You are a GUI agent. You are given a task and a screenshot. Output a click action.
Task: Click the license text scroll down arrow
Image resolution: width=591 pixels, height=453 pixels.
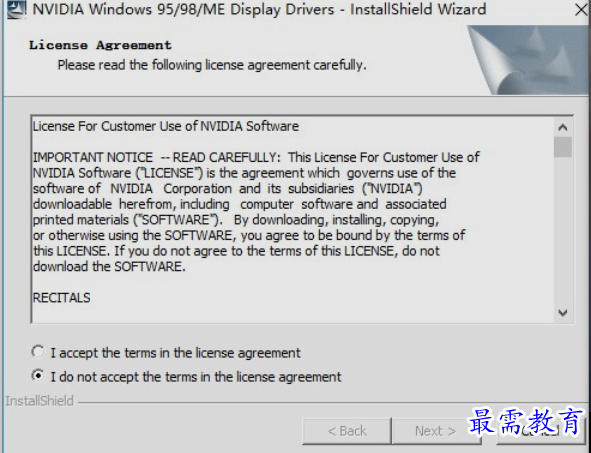click(563, 313)
